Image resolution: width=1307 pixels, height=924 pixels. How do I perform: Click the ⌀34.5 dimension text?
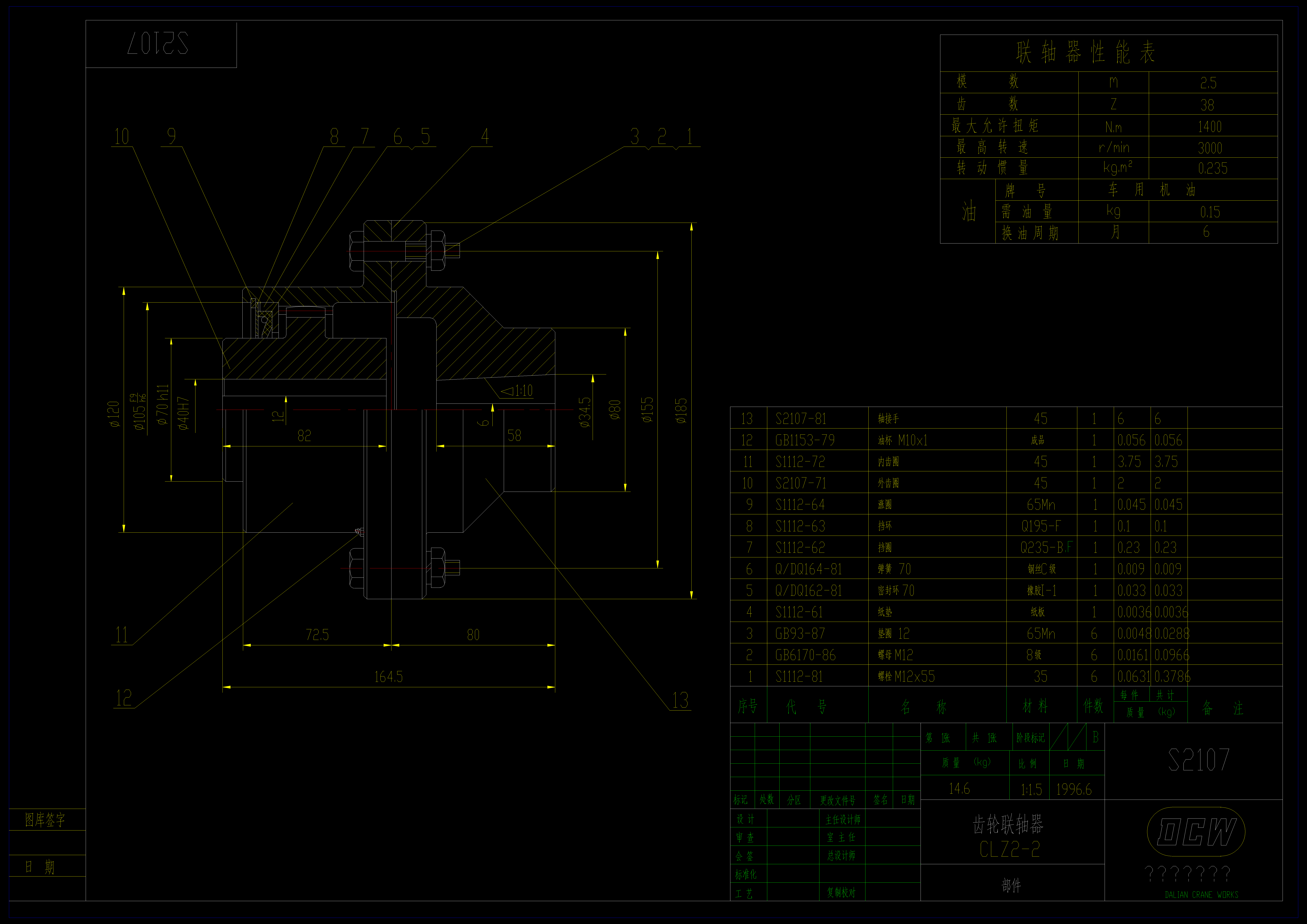[x=585, y=412]
